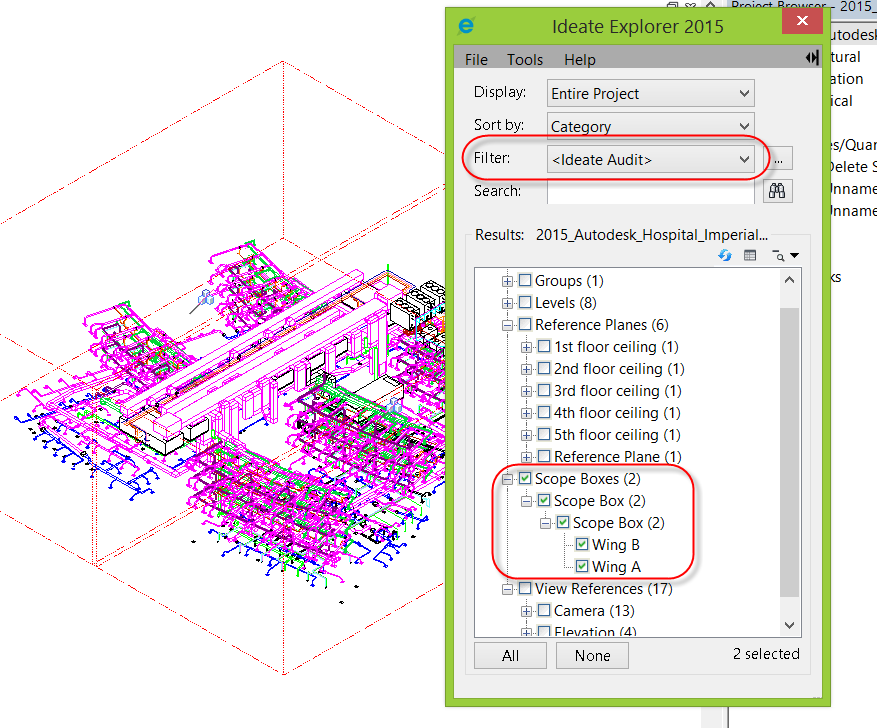This screenshot has width=877, height=728.
Task: Expand the Levels (8) tree node
Action: coord(507,303)
